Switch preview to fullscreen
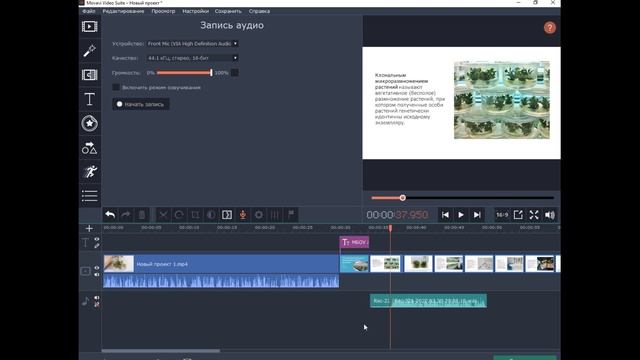 click(x=534, y=215)
